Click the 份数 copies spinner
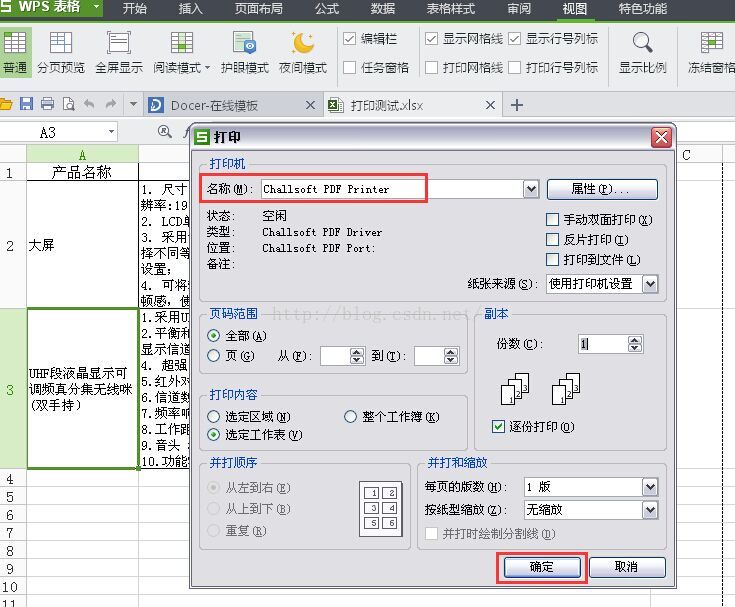This screenshot has height=607, width=735. 635,344
